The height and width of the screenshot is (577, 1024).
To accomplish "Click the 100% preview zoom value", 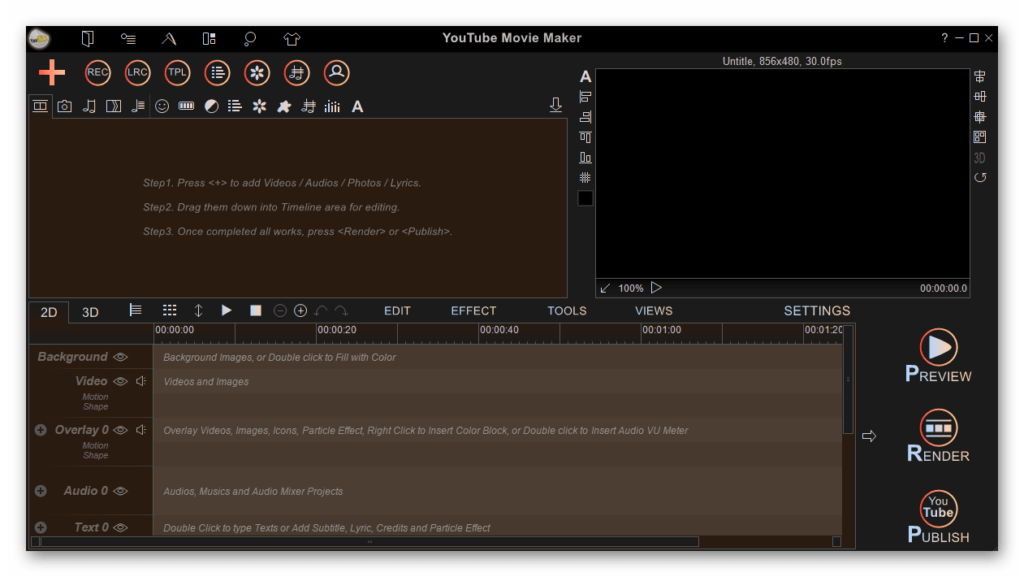I will (x=631, y=288).
